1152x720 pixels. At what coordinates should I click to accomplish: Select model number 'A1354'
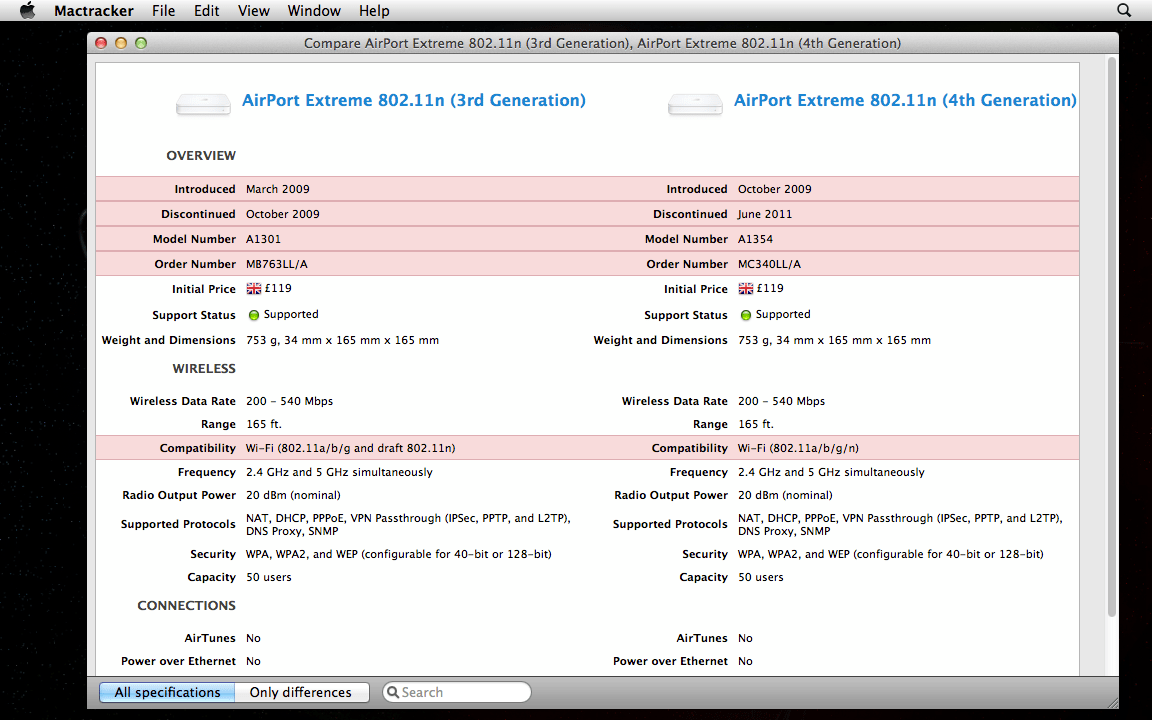[755, 239]
